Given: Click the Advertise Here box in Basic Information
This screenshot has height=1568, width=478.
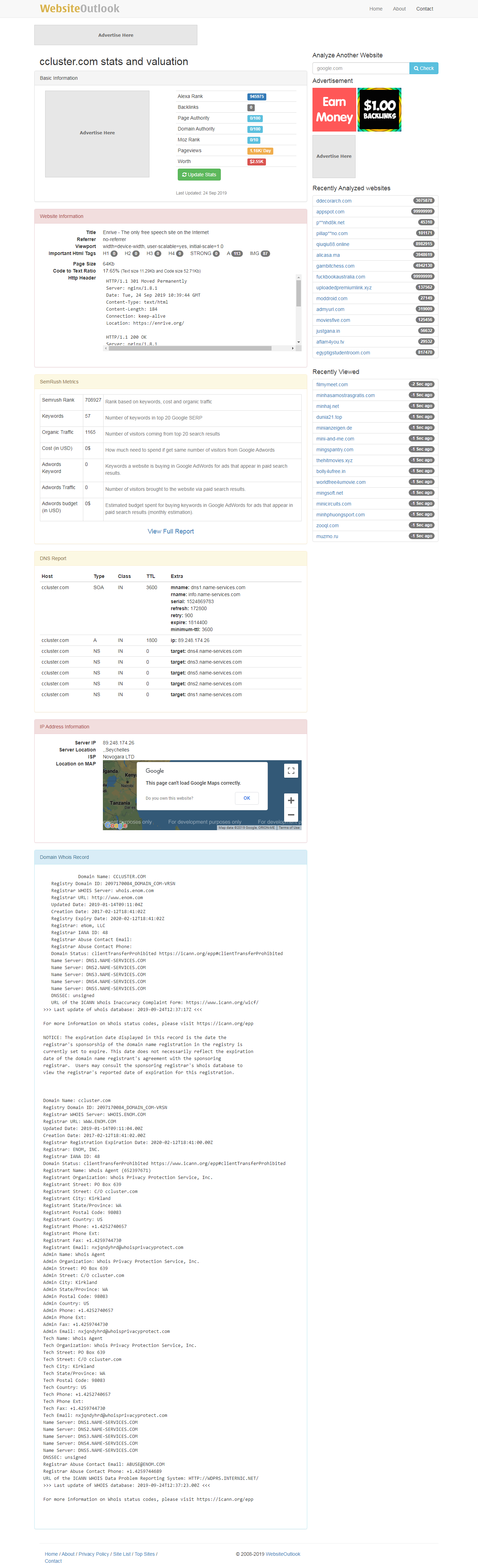Looking at the screenshot, I should point(97,133).
